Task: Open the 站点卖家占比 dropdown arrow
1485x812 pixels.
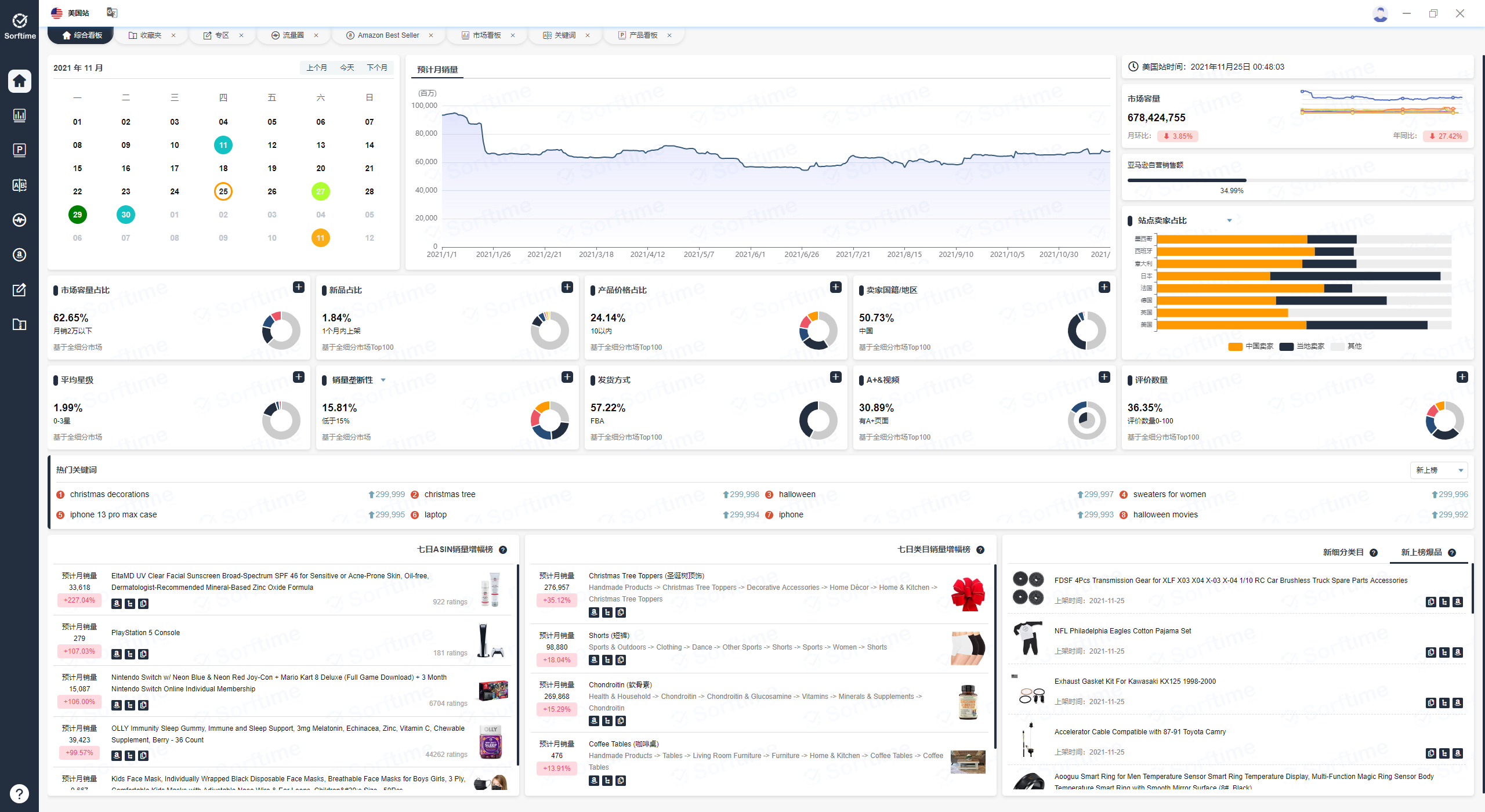Action: 1229,220
